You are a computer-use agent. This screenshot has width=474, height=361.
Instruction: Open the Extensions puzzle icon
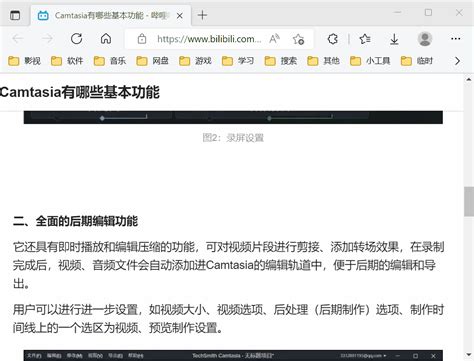(x=332, y=39)
